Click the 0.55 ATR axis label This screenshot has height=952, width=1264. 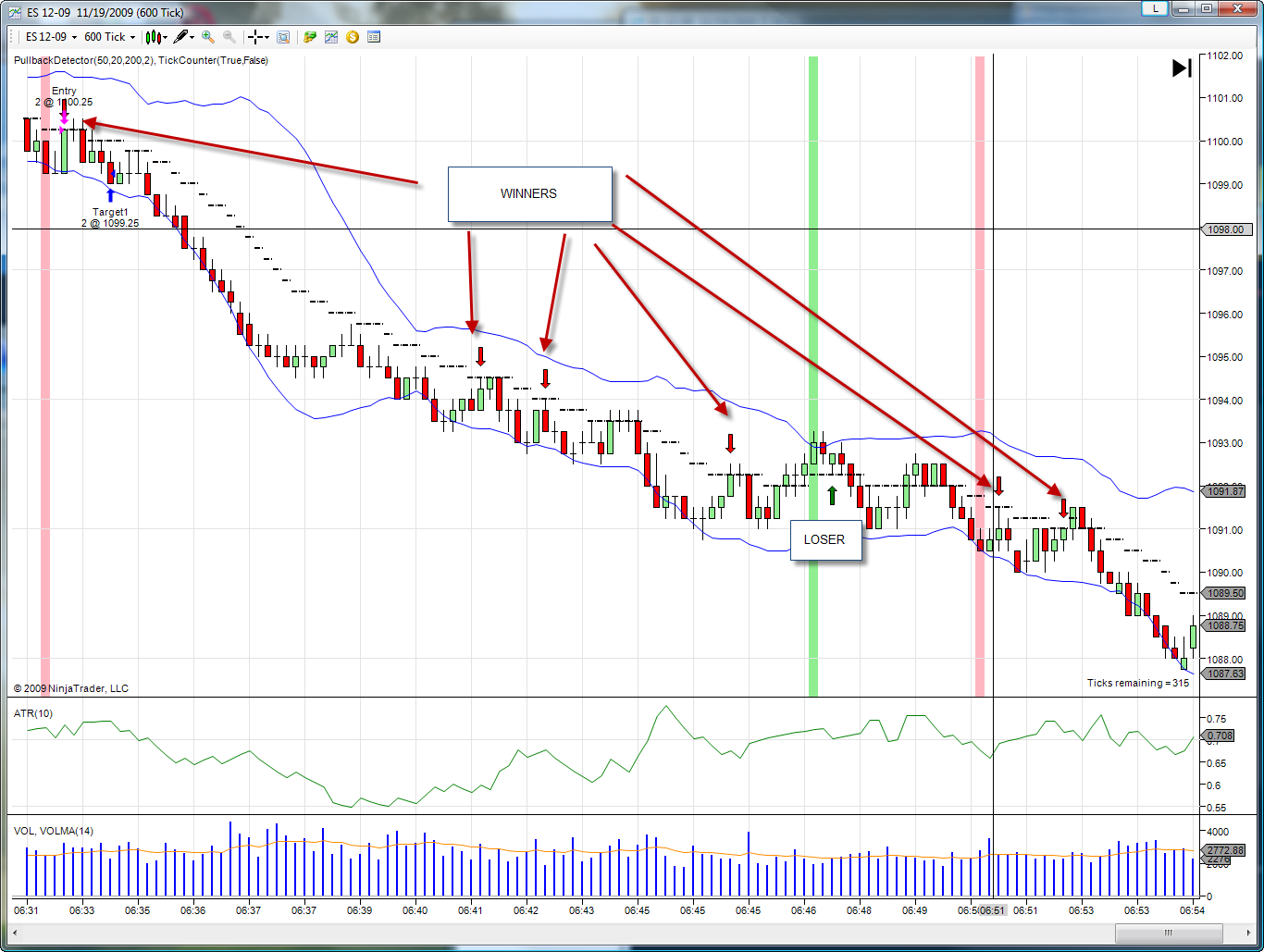click(1218, 809)
